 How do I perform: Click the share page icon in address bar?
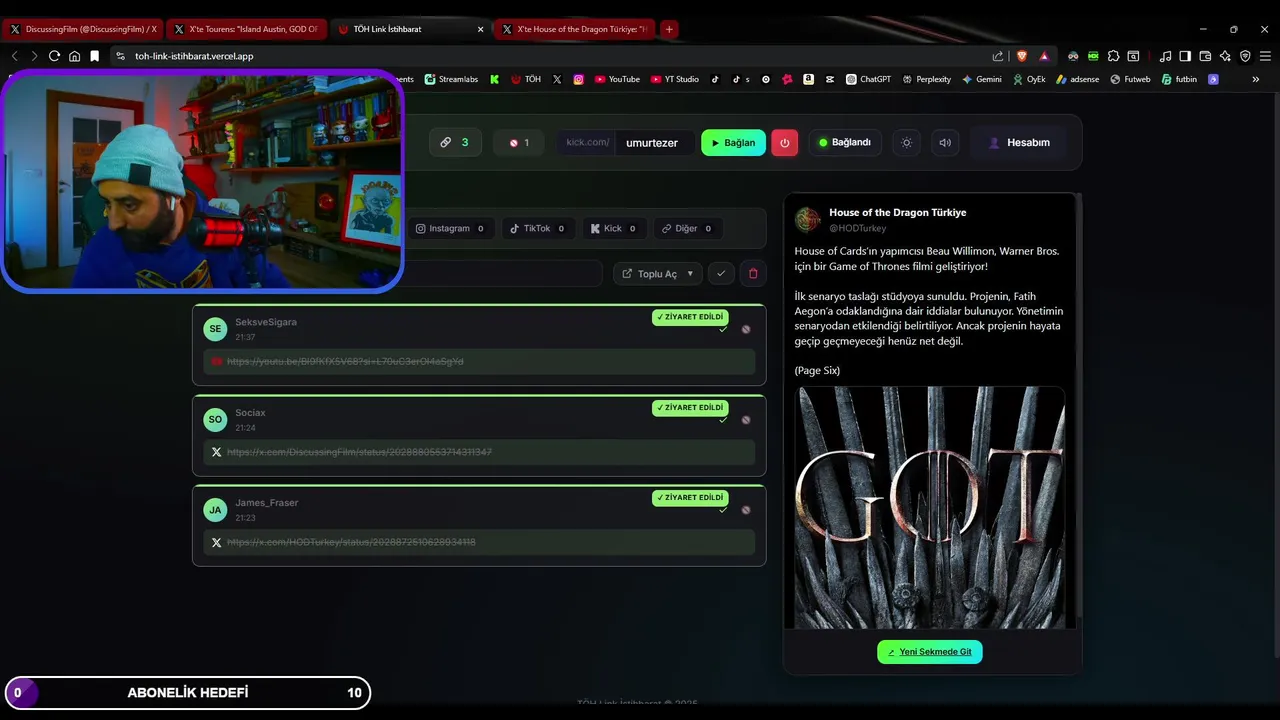[x=997, y=56]
